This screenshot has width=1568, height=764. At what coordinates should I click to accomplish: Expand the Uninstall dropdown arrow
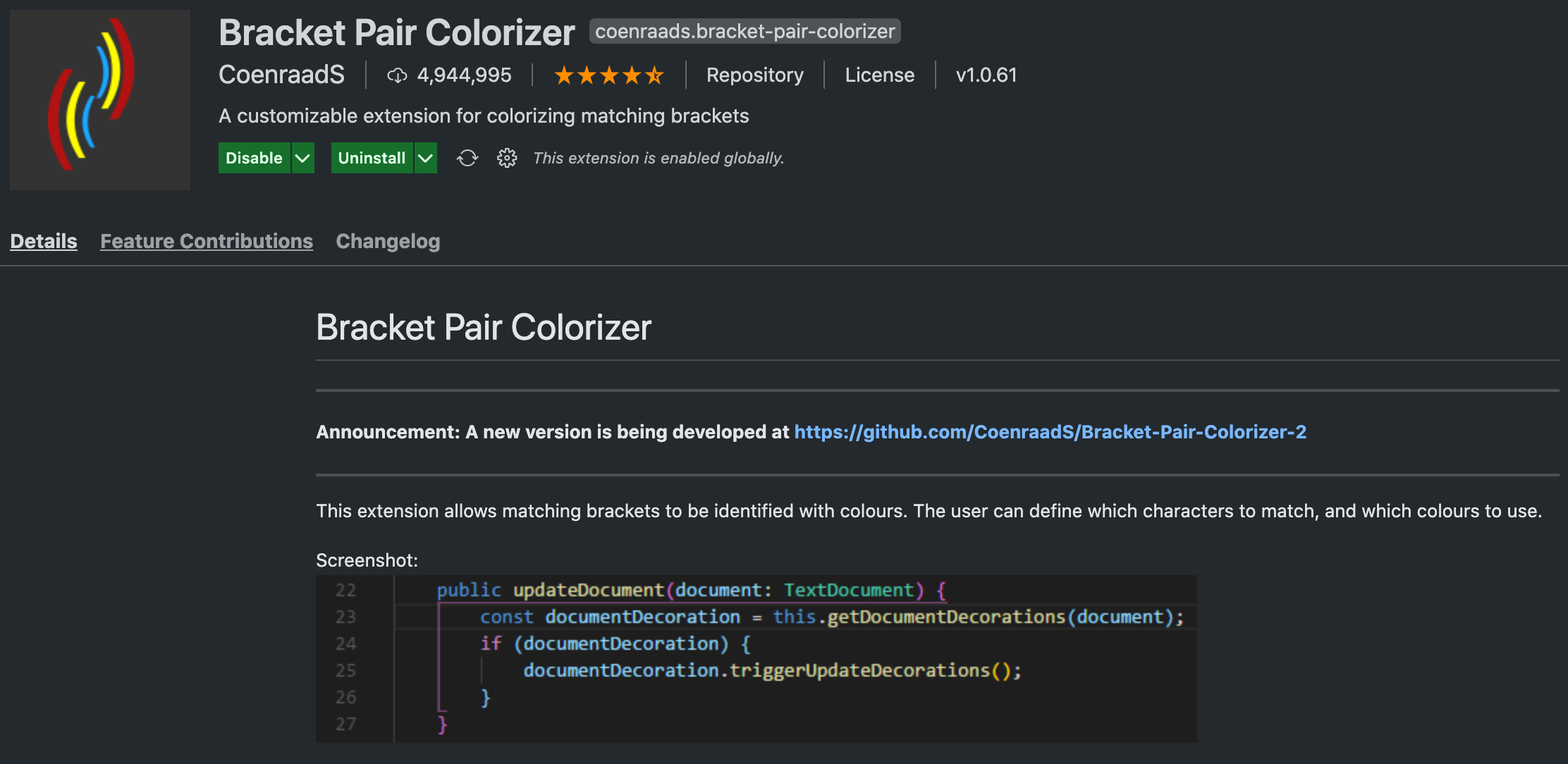[425, 158]
